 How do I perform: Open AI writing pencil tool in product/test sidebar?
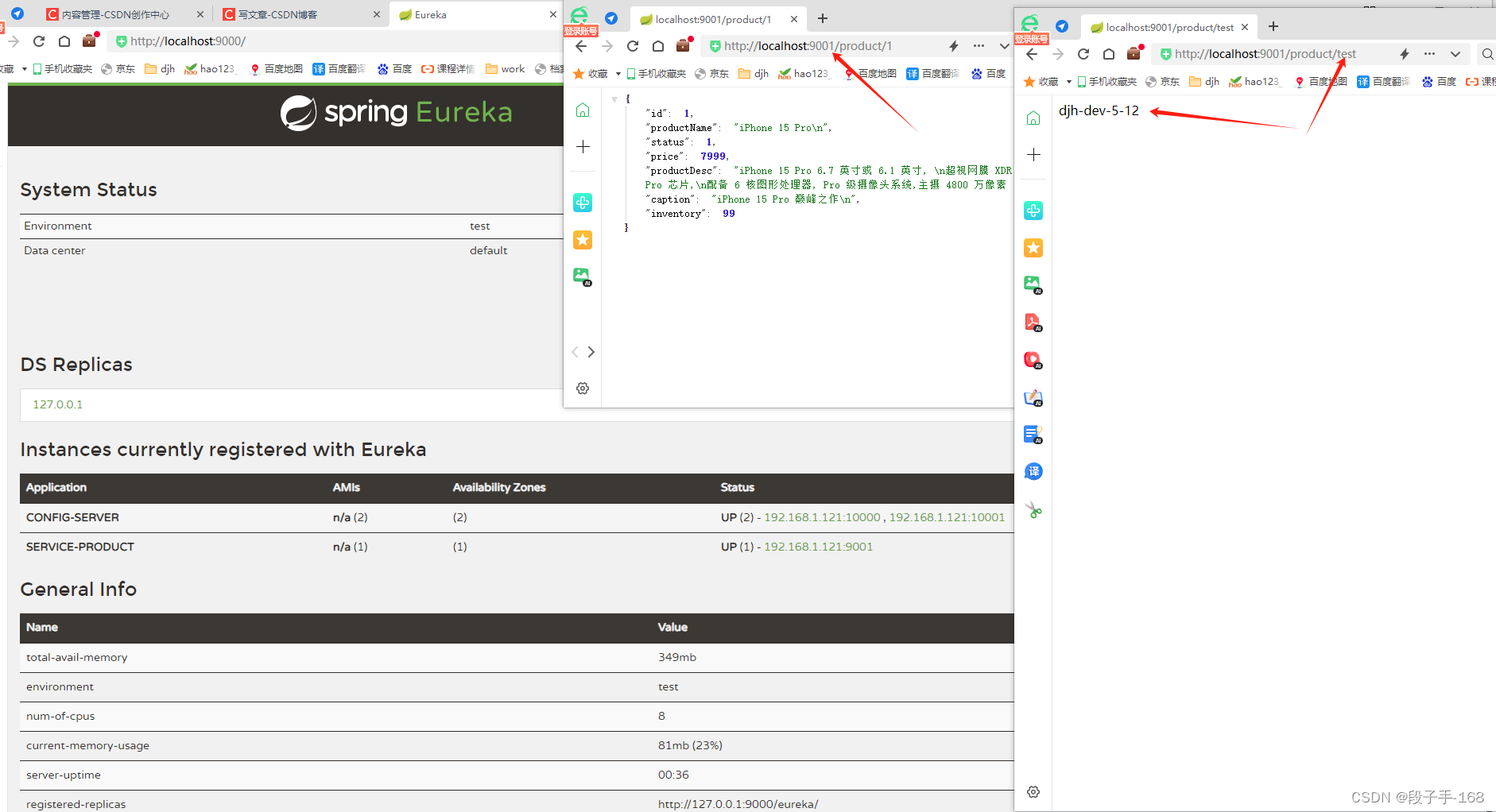coord(1033,397)
